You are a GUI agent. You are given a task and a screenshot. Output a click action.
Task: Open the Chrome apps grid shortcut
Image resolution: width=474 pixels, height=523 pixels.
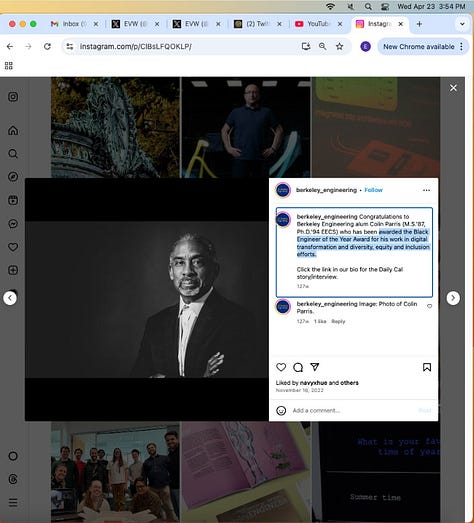(9, 66)
